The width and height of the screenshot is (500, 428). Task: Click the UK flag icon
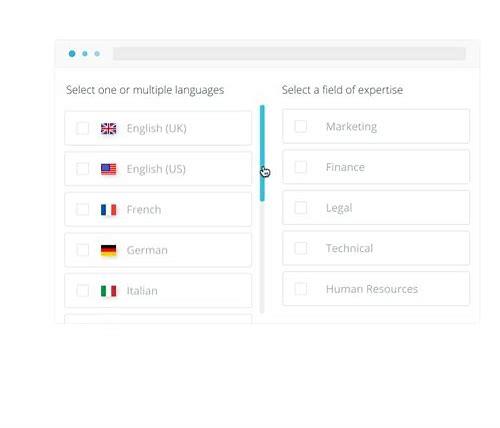(x=109, y=128)
